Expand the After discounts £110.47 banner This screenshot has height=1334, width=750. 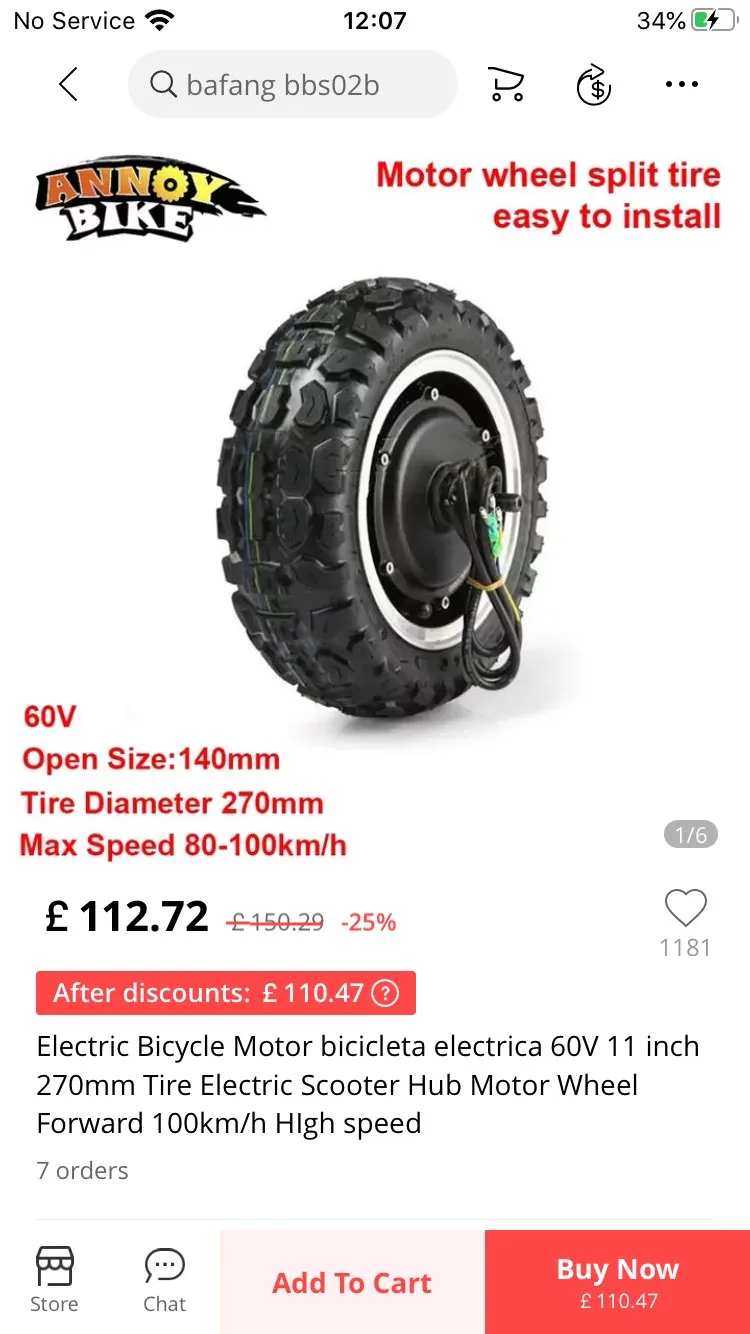[x=226, y=993]
